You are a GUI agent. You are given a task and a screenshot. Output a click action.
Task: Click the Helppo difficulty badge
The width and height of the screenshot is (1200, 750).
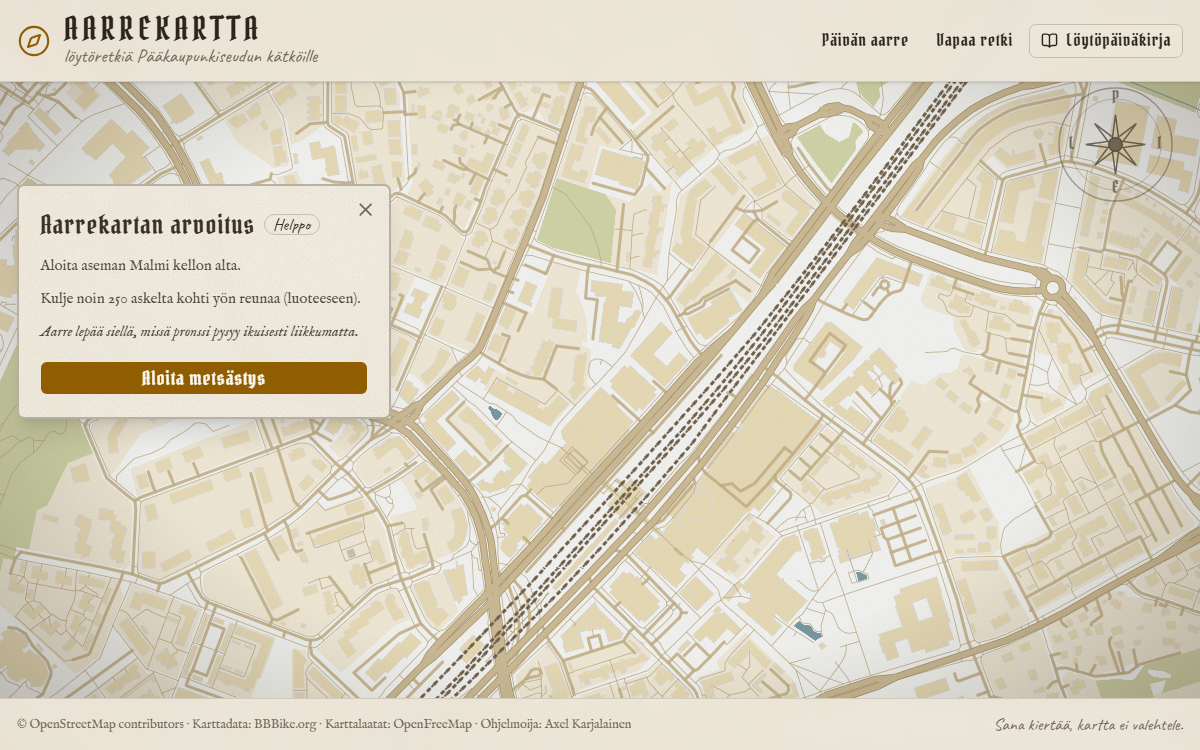pyautogui.click(x=292, y=225)
